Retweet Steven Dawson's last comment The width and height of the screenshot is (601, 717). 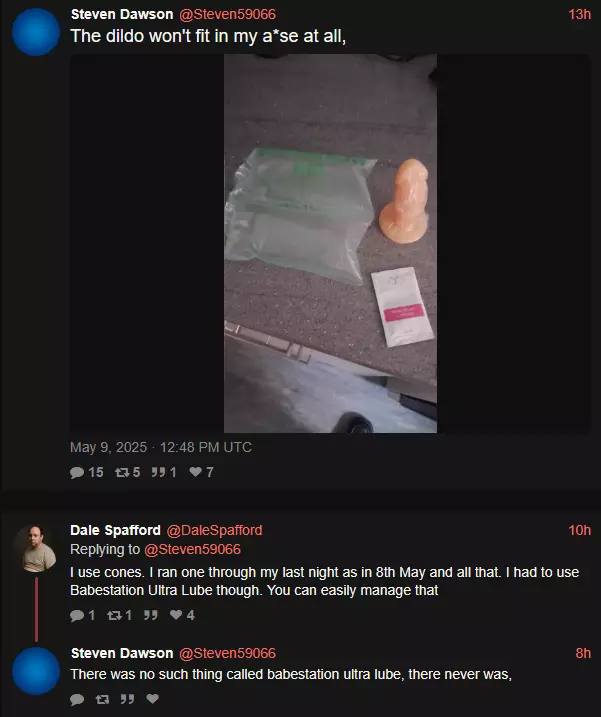pos(102,699)
